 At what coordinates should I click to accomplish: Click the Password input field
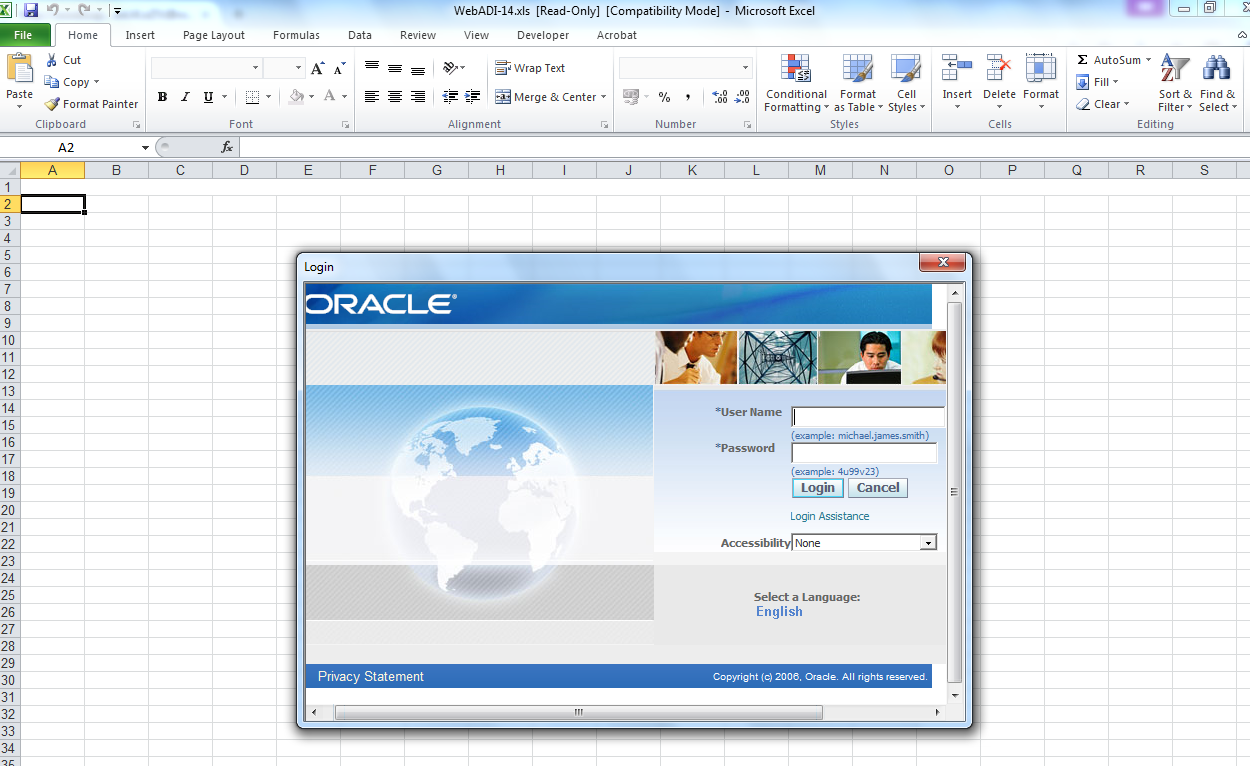coord(864,453)
